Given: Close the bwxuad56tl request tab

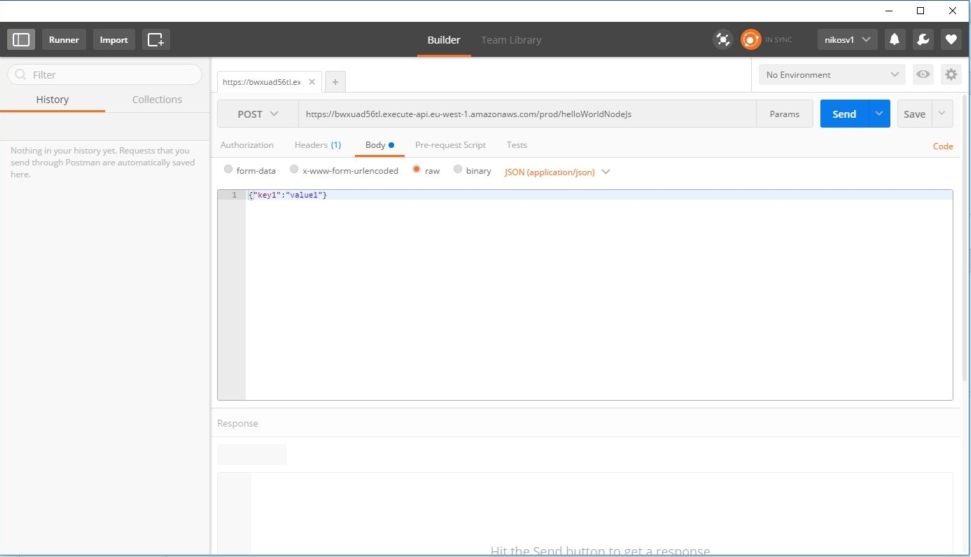Looking at the screenshot, I should (x=312, y=82).
